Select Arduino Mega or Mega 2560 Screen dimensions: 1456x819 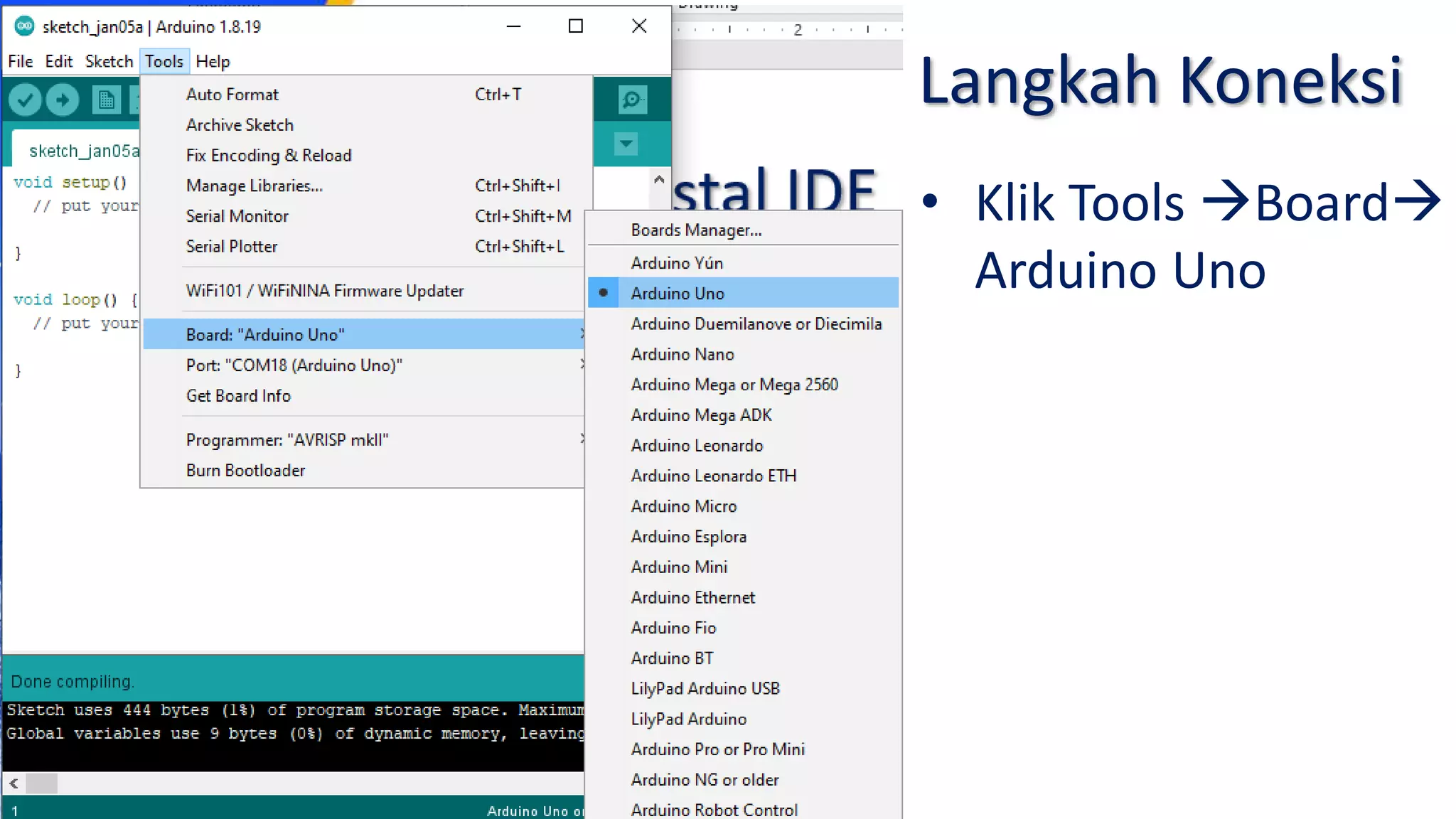tap(744, 385)
